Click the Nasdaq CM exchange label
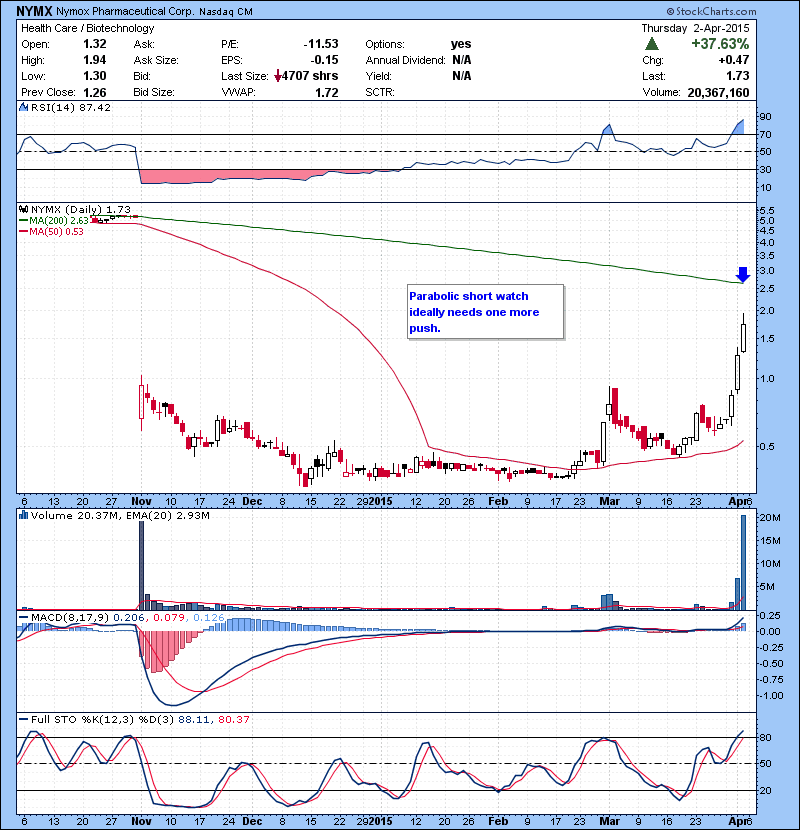Viewport: 800px width, 830px height. 226,12
